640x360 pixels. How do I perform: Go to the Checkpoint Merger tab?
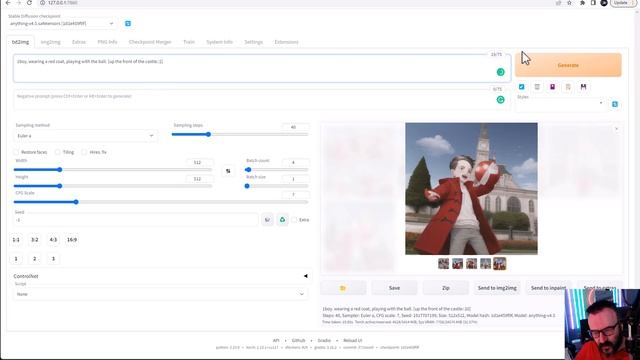(x=150, y=42)
